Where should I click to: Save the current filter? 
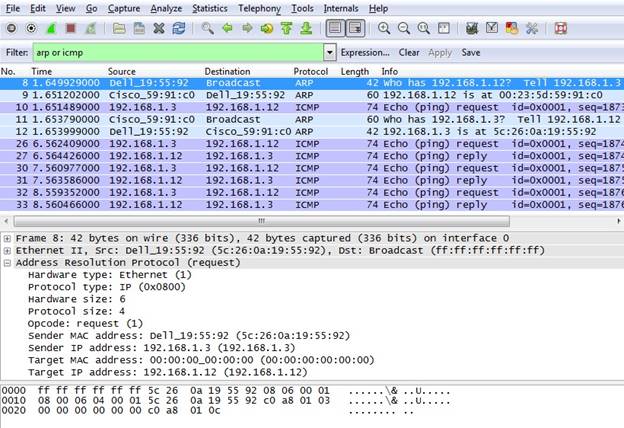pyautogui.click(x=471, y=53)
